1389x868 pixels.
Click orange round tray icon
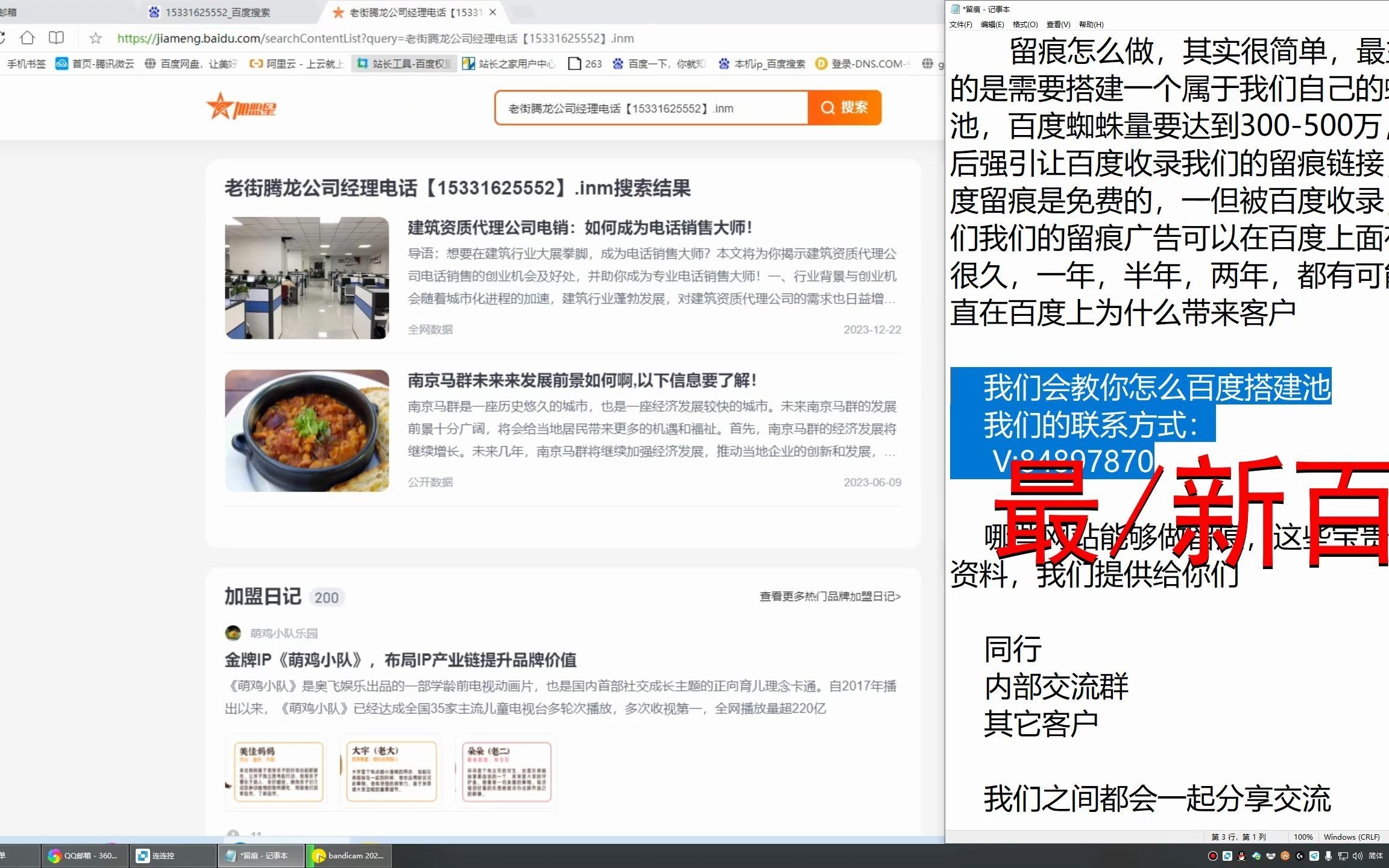[1285, 856]
